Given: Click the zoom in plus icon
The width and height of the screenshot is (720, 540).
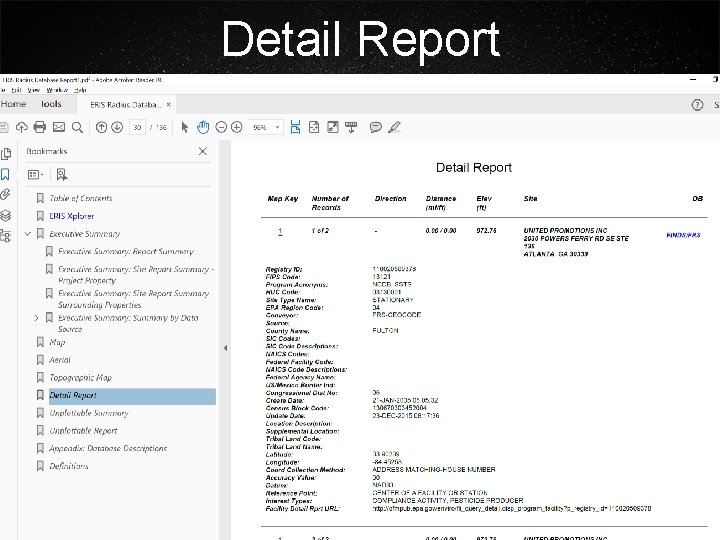Looking at the screenshot, I should (237, 127).
